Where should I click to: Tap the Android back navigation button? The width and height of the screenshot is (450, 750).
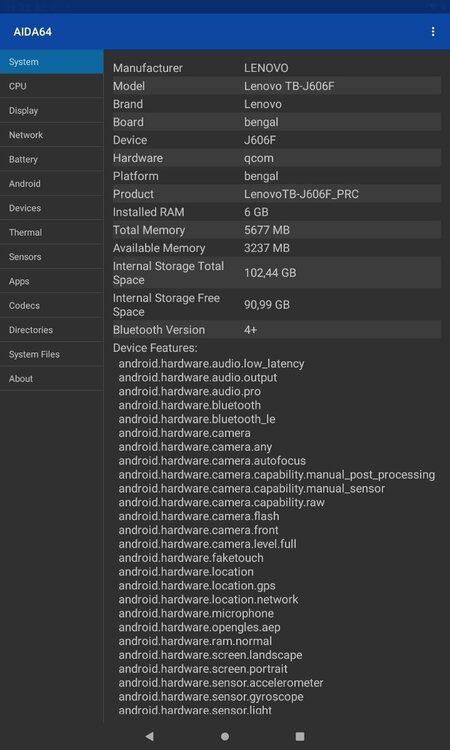(x=150, y=736)
